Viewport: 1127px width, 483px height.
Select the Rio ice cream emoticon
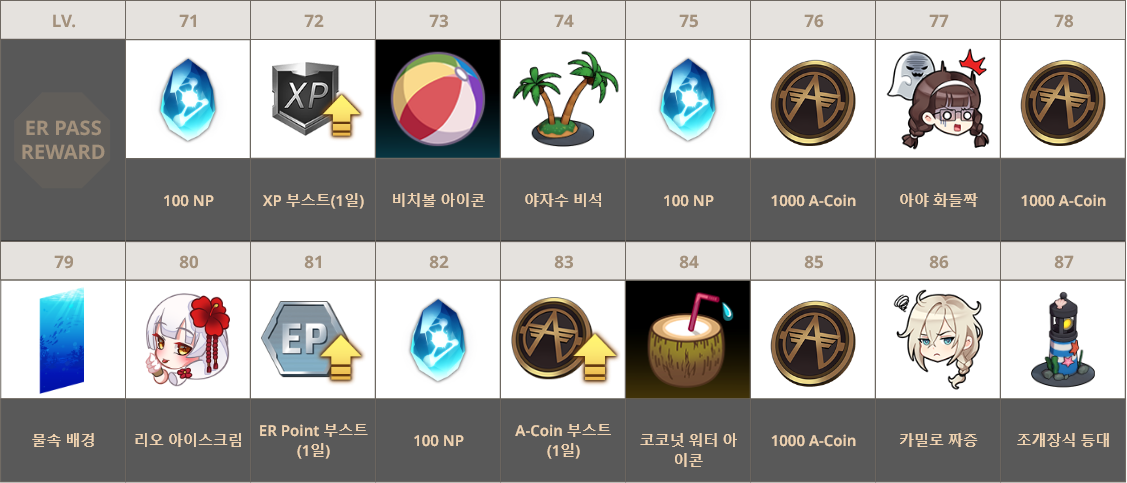pos(188,340)
